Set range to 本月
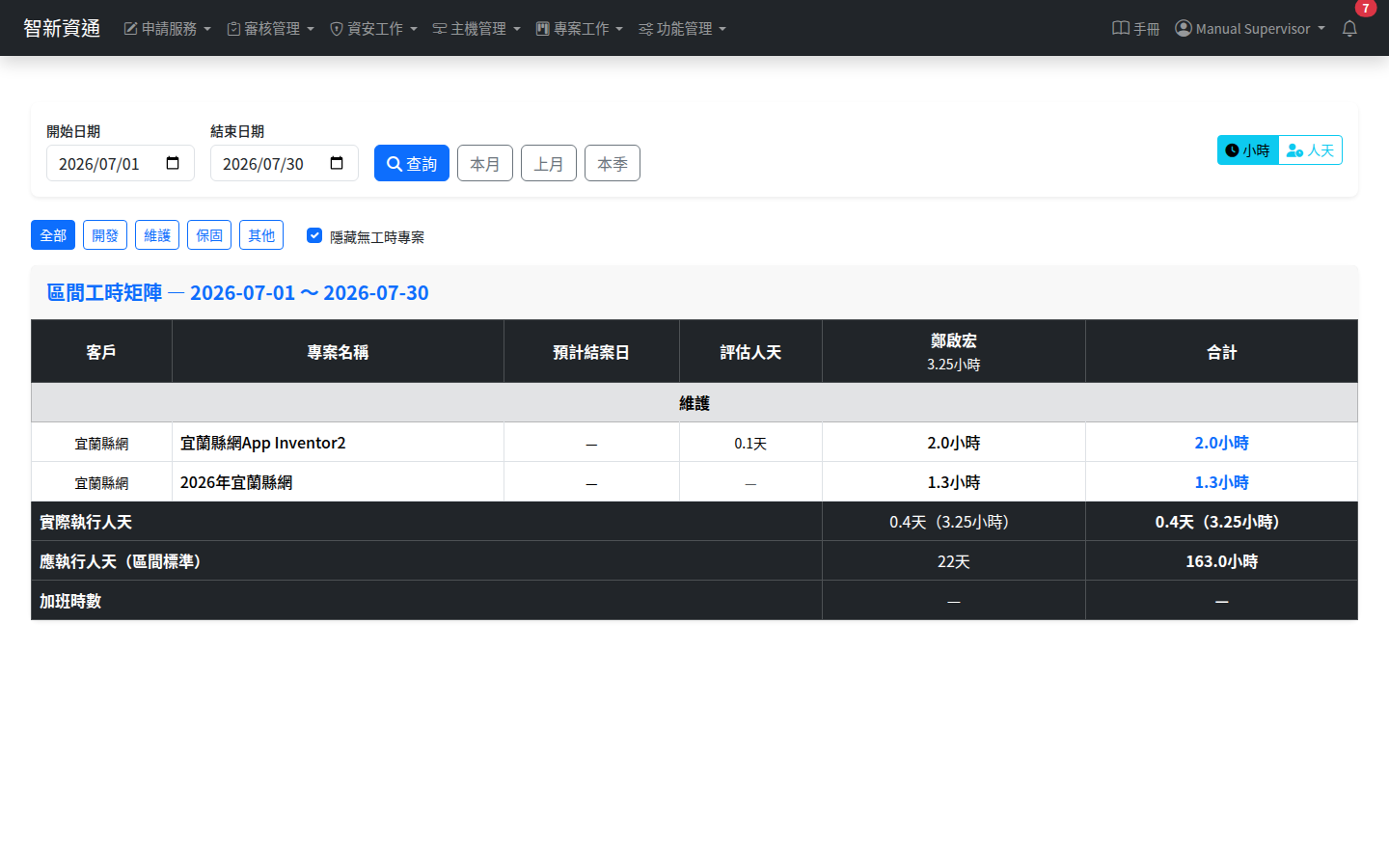Image resolution: width=1389 pixels, height=868 pixels. tap(485, 163)
